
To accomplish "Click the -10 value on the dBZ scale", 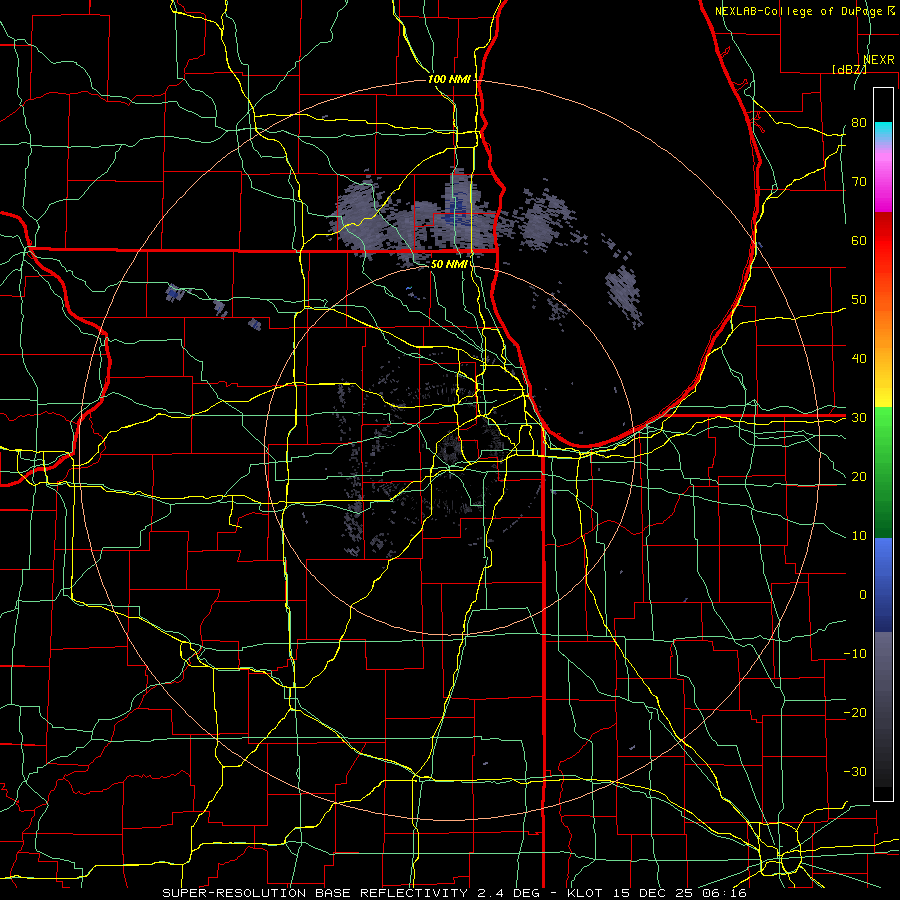I will pos(855,654).
